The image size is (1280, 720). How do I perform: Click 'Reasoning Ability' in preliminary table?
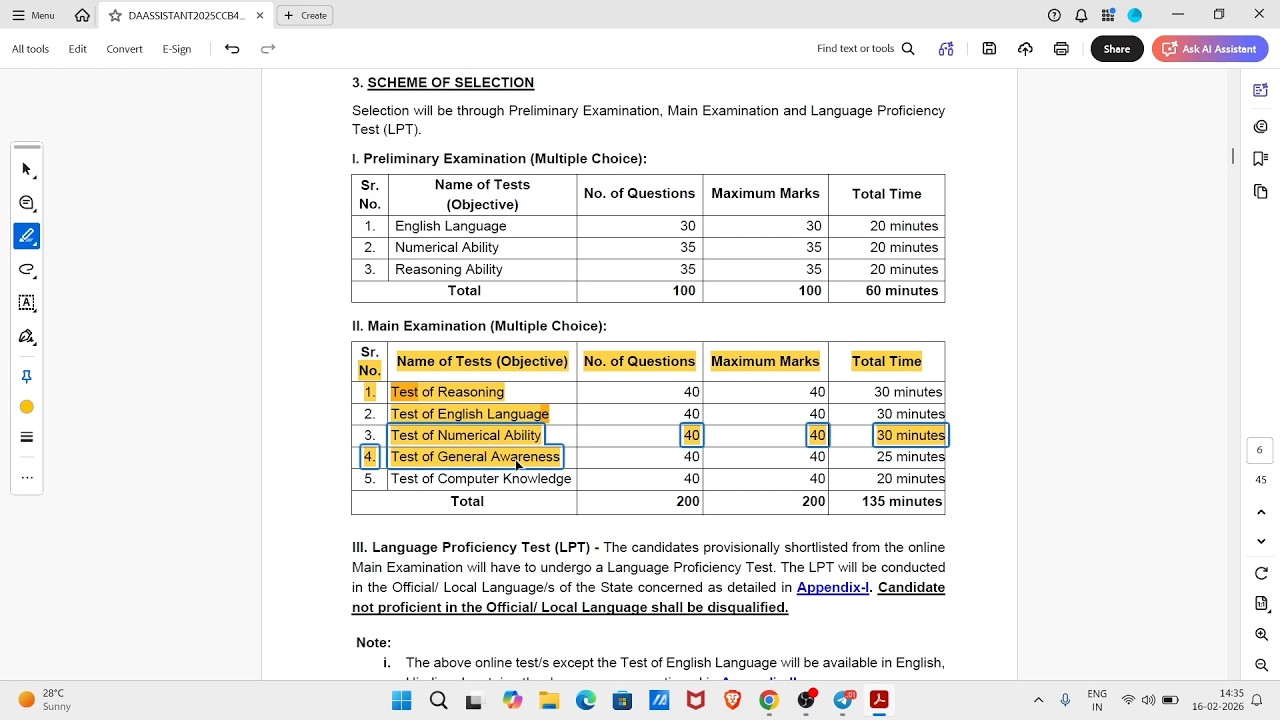click(x=448, y=269)
